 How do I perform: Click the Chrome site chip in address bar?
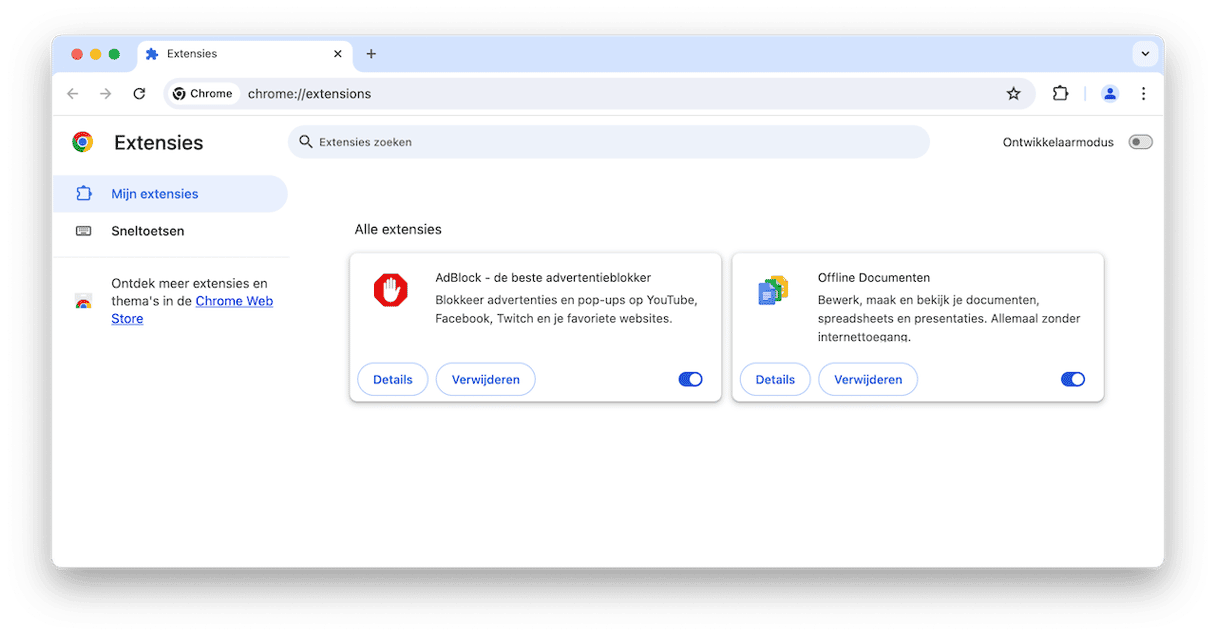pyautogui.click(x=203, y=94)
